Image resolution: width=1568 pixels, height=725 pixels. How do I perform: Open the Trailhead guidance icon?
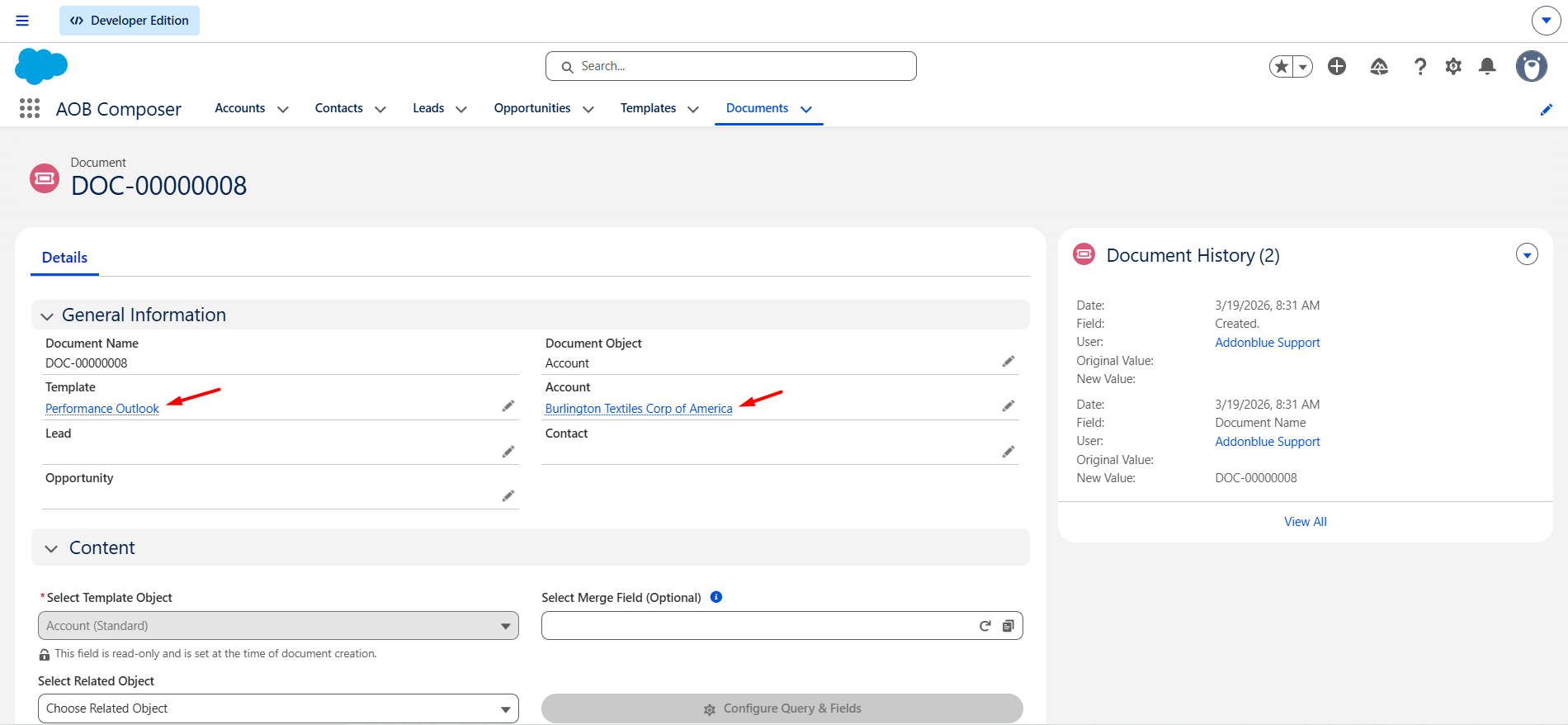tap(1379, 66)
